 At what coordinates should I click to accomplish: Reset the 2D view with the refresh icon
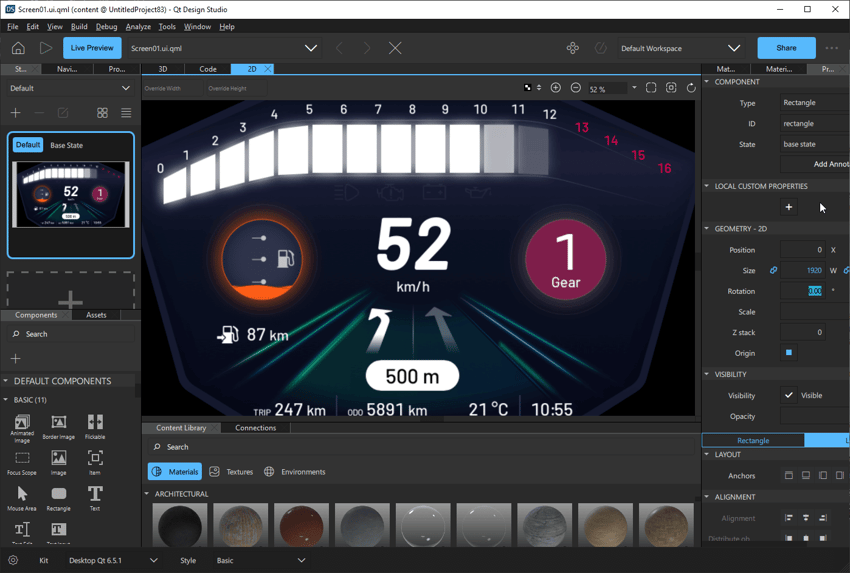coord(691,88)
